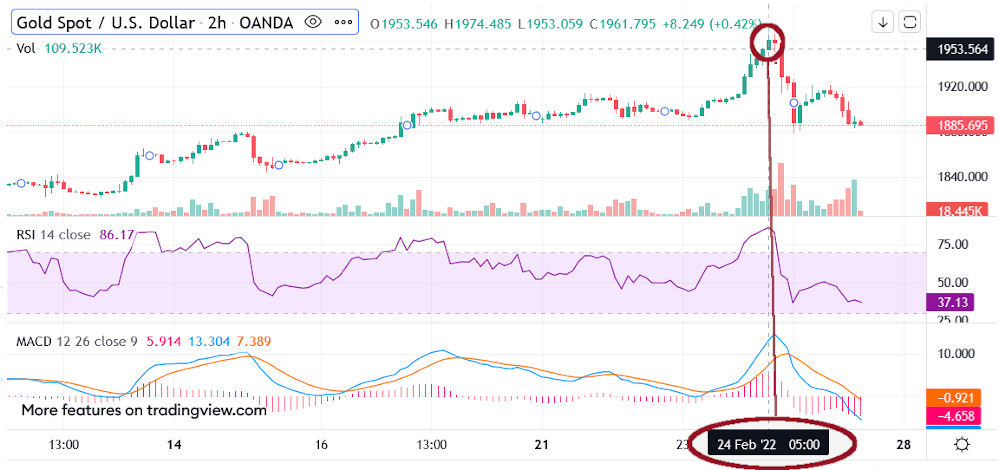This screenshot has height=470, width=999.
Task: Open the tradingview.com More features link
Action: (144, 410)
